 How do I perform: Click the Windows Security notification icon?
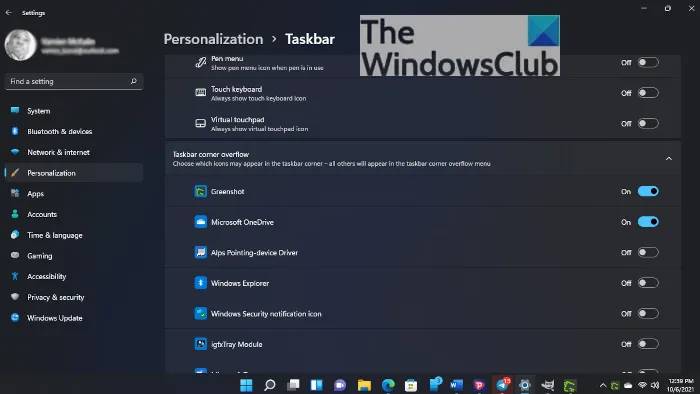click(x=200, y=314)
